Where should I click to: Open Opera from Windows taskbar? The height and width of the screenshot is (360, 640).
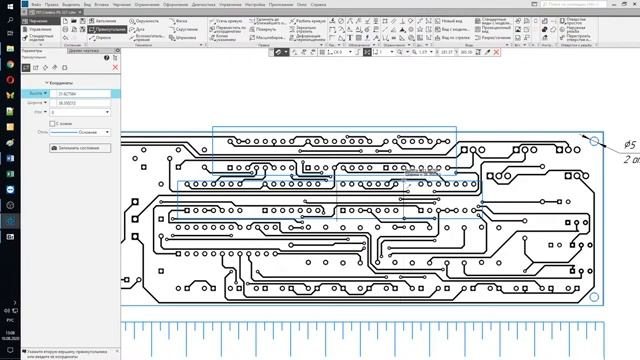pyautogui.click(x=10, y=80)
